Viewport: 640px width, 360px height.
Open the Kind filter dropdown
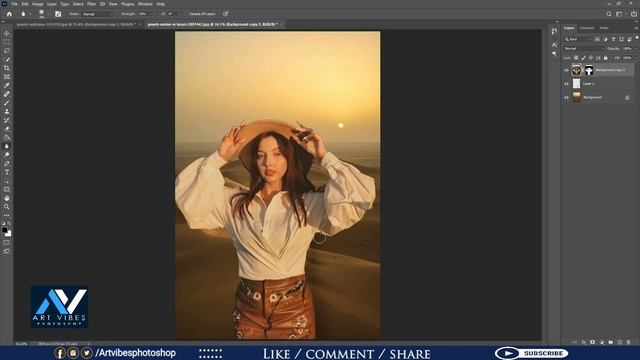tap(578, 39)
